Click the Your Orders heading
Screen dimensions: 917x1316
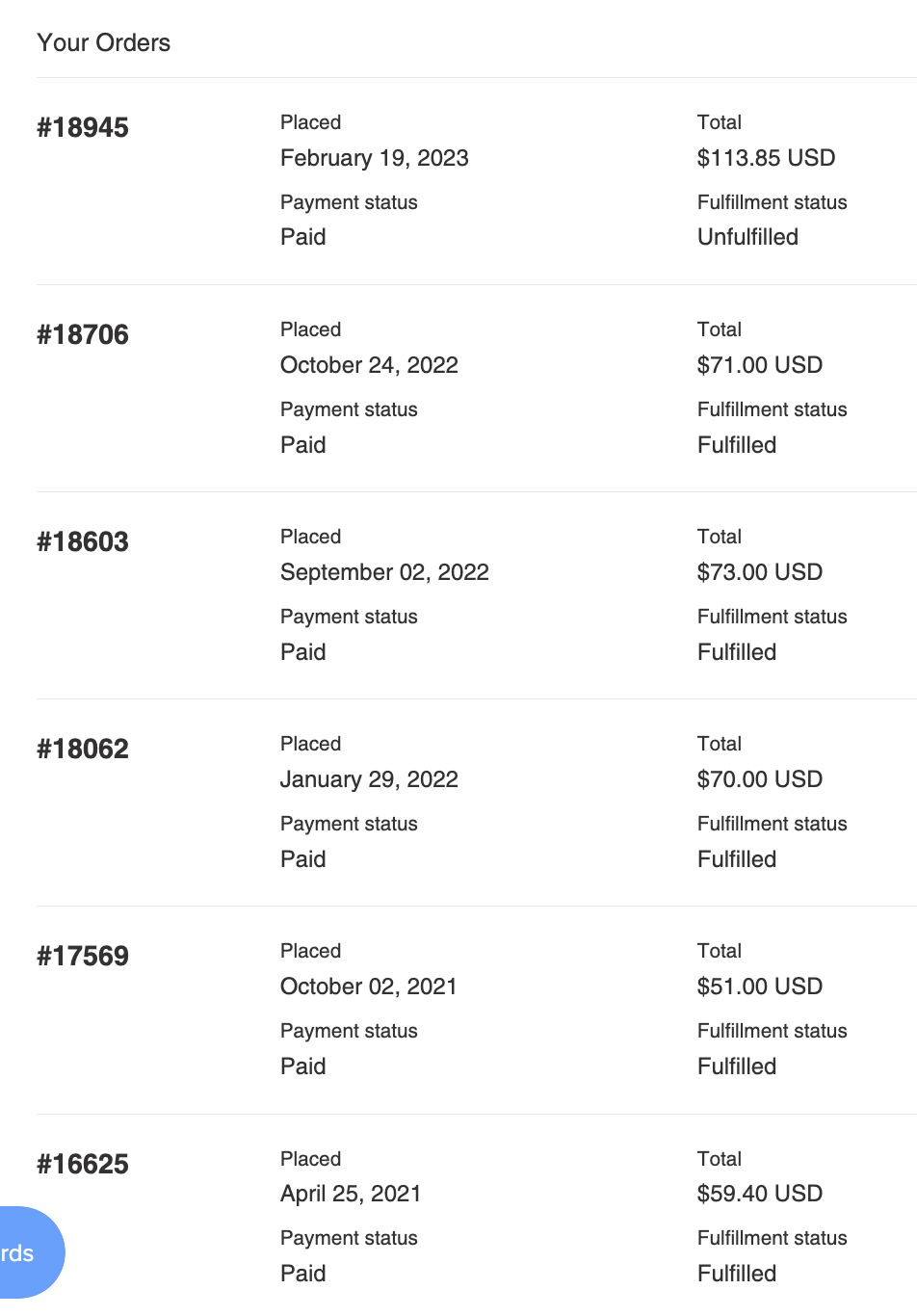coord(104,42)
